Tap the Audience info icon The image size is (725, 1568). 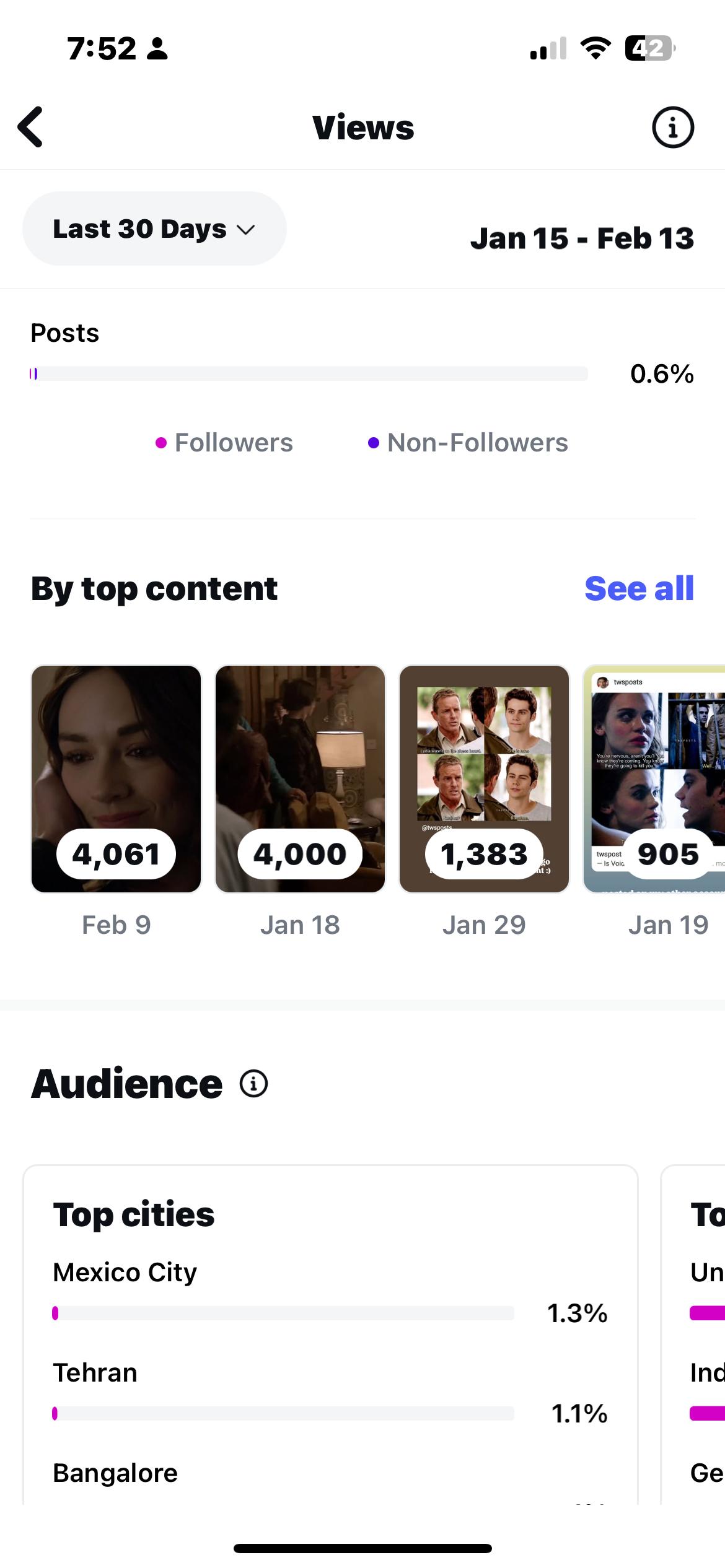point(253,1084)
